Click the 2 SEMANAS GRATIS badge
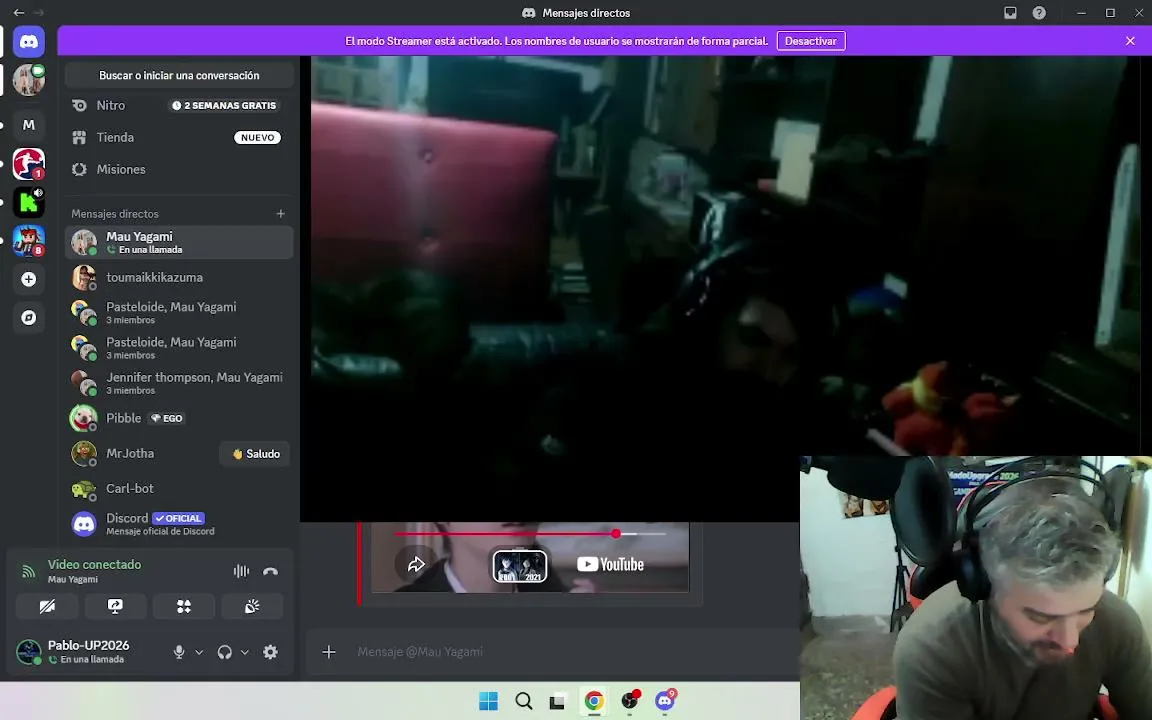 224,105
